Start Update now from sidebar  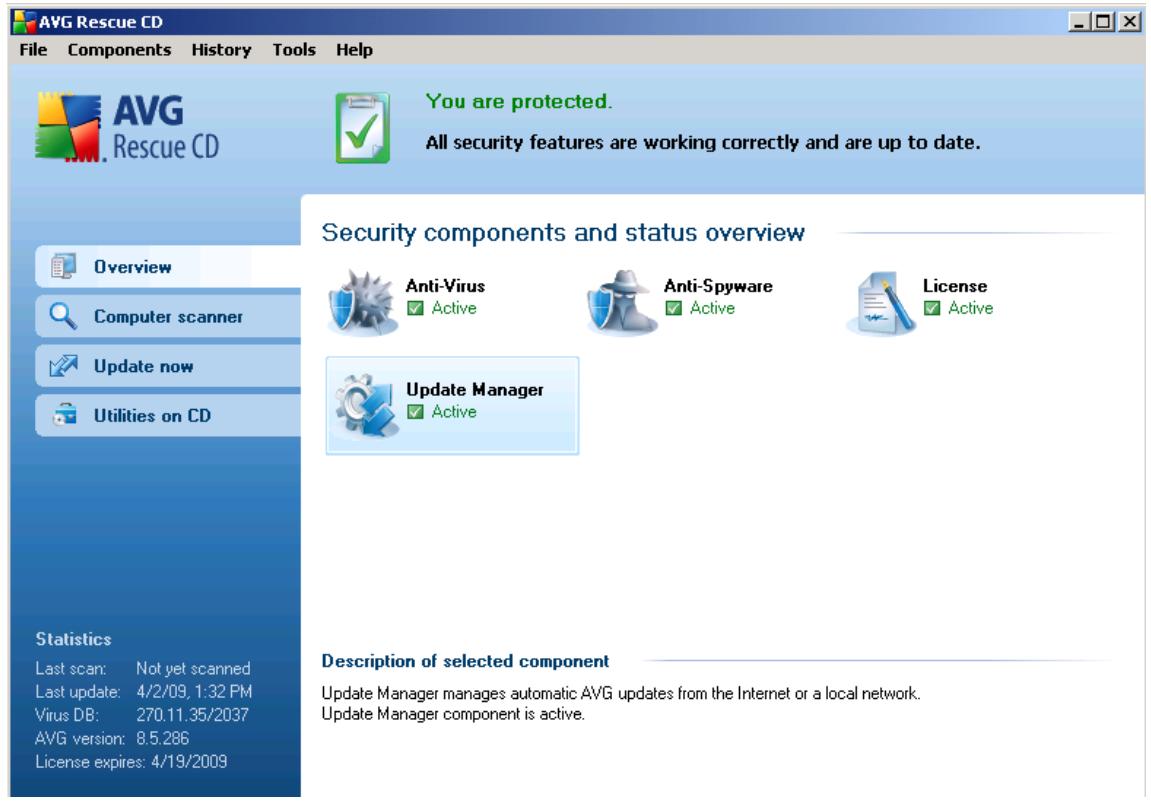[x=168, y=366]
